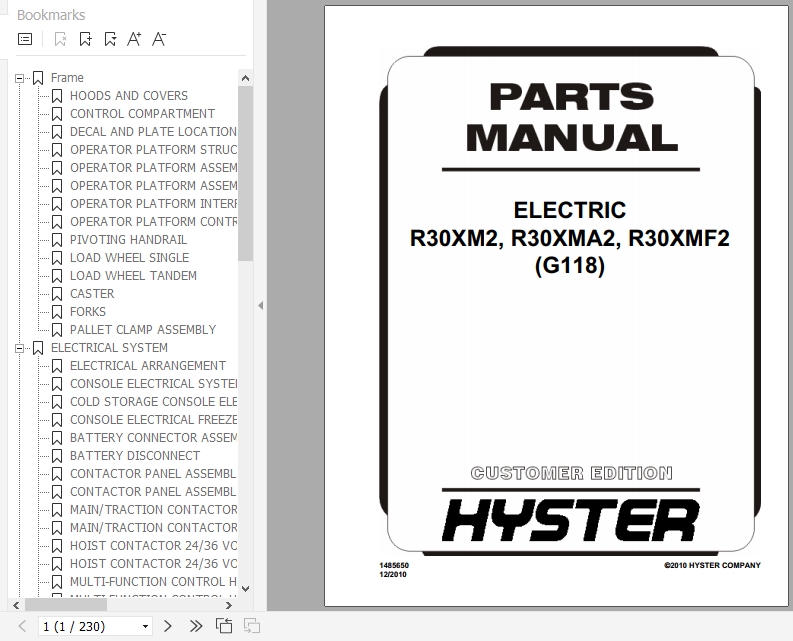Viewport: 793px width, 641px height.
Task: Click the FORKS bookmark icon
Action: pyautogui.click(x=57, y=312)
